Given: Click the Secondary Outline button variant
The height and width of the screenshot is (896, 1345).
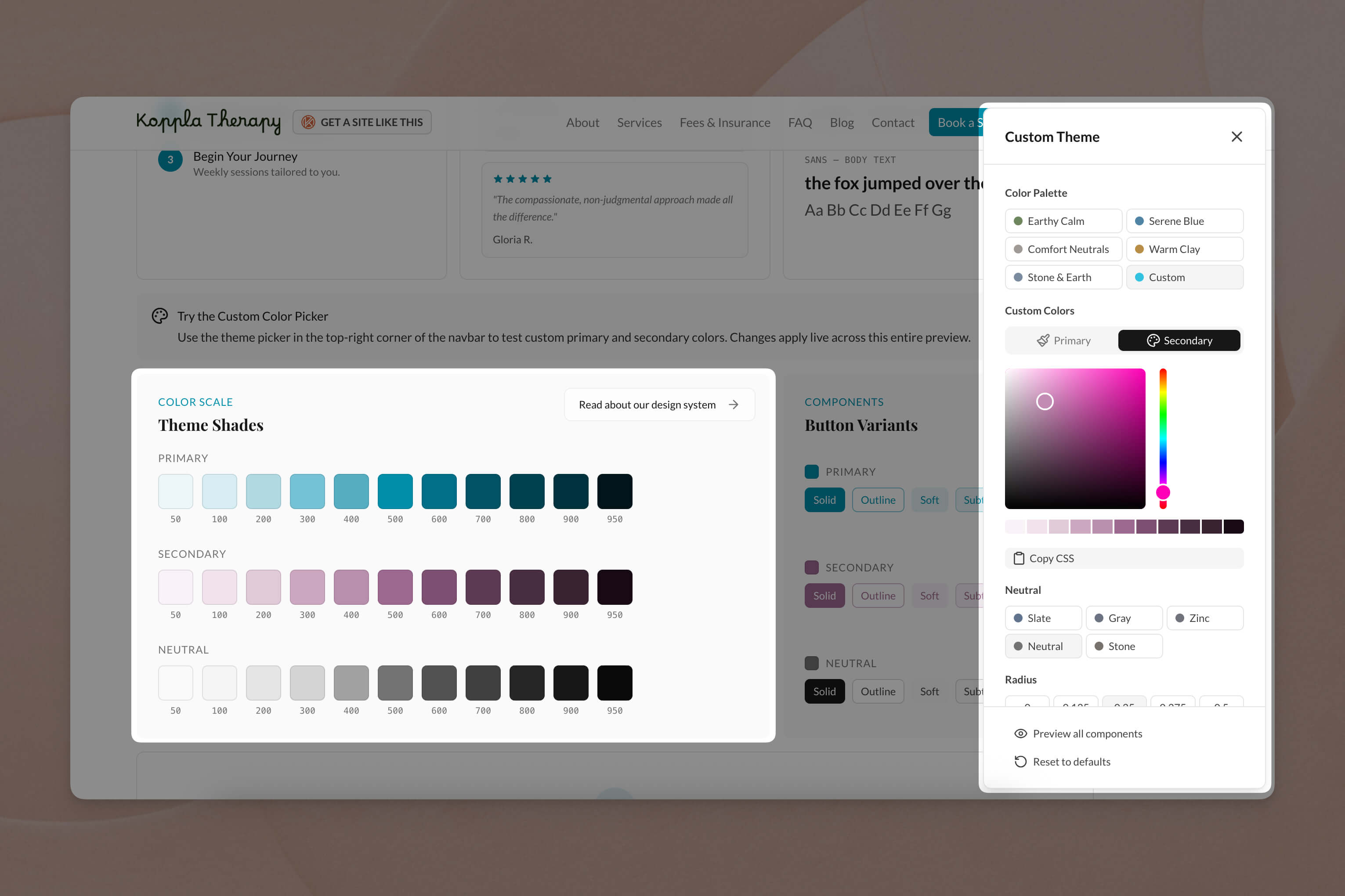Looking at the screenshot, I should tap(878, 596).
